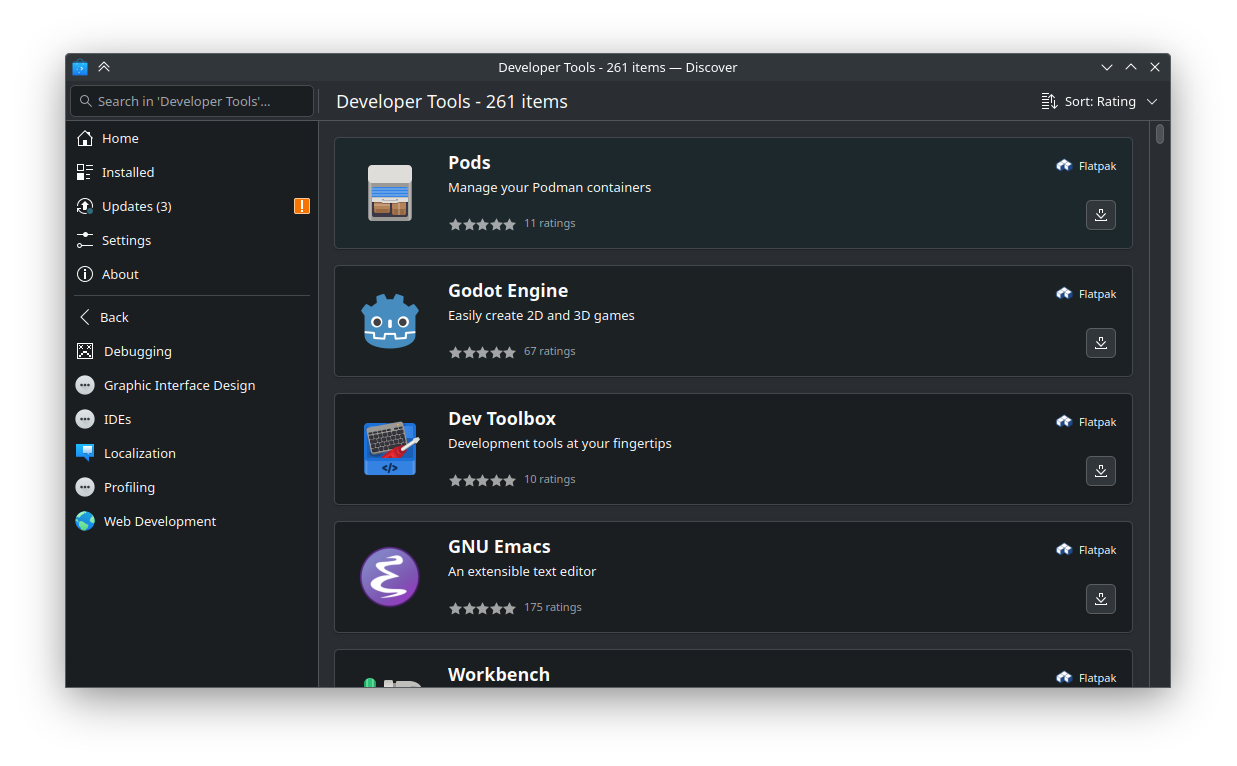Click the Dev Toolbox 10 ratings label
Viewport: 1237px width, 766px height.
pos(549,480)
